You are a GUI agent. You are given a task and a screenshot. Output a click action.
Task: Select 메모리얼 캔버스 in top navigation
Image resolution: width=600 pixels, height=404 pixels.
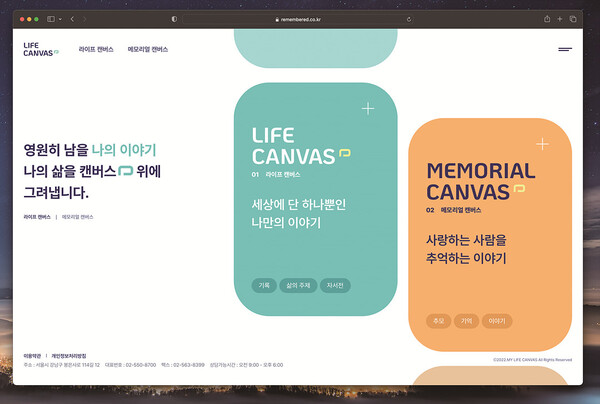148,49
